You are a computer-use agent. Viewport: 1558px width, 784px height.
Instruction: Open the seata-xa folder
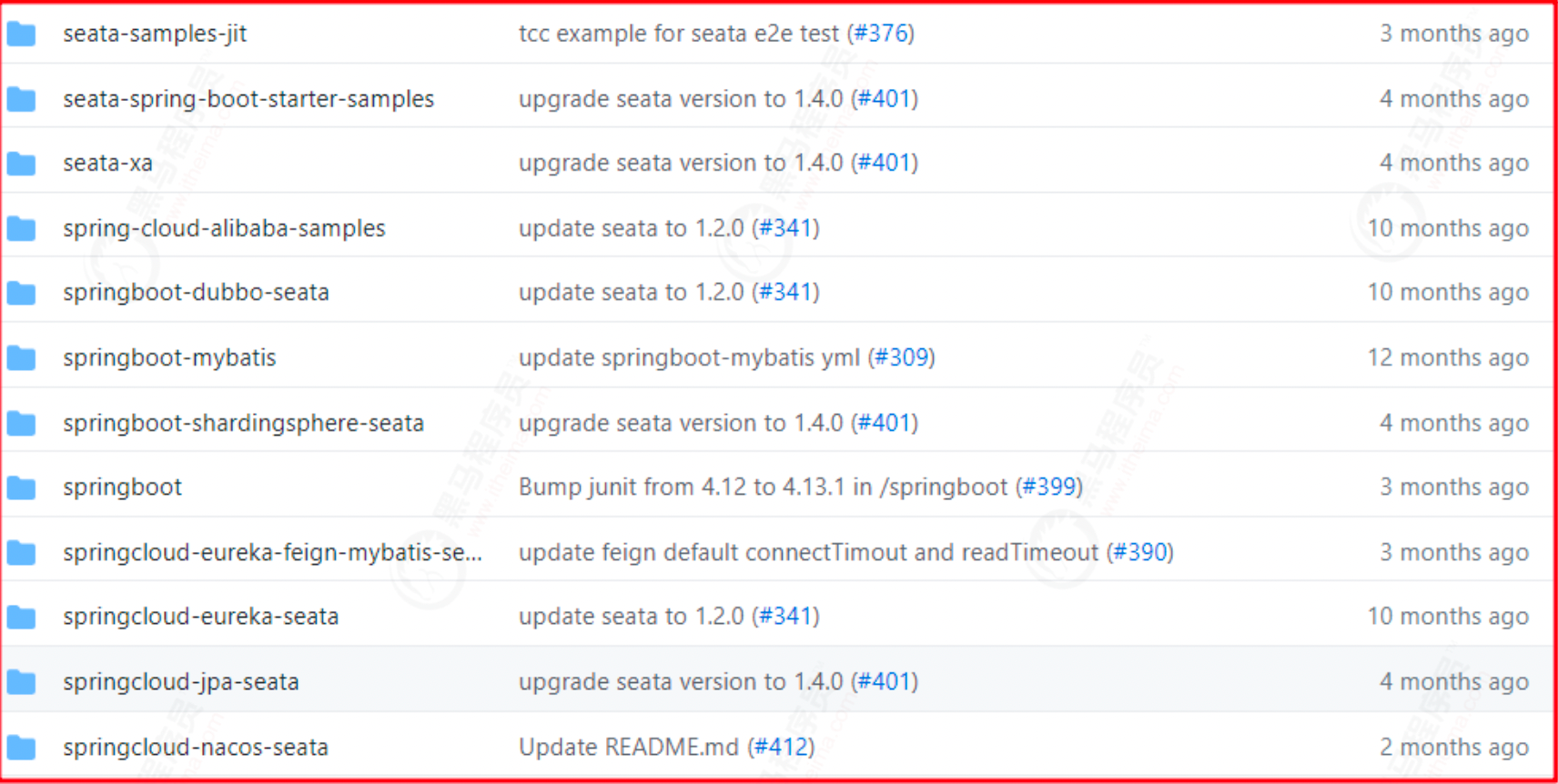pyautogui.click(x=107, y=163)
